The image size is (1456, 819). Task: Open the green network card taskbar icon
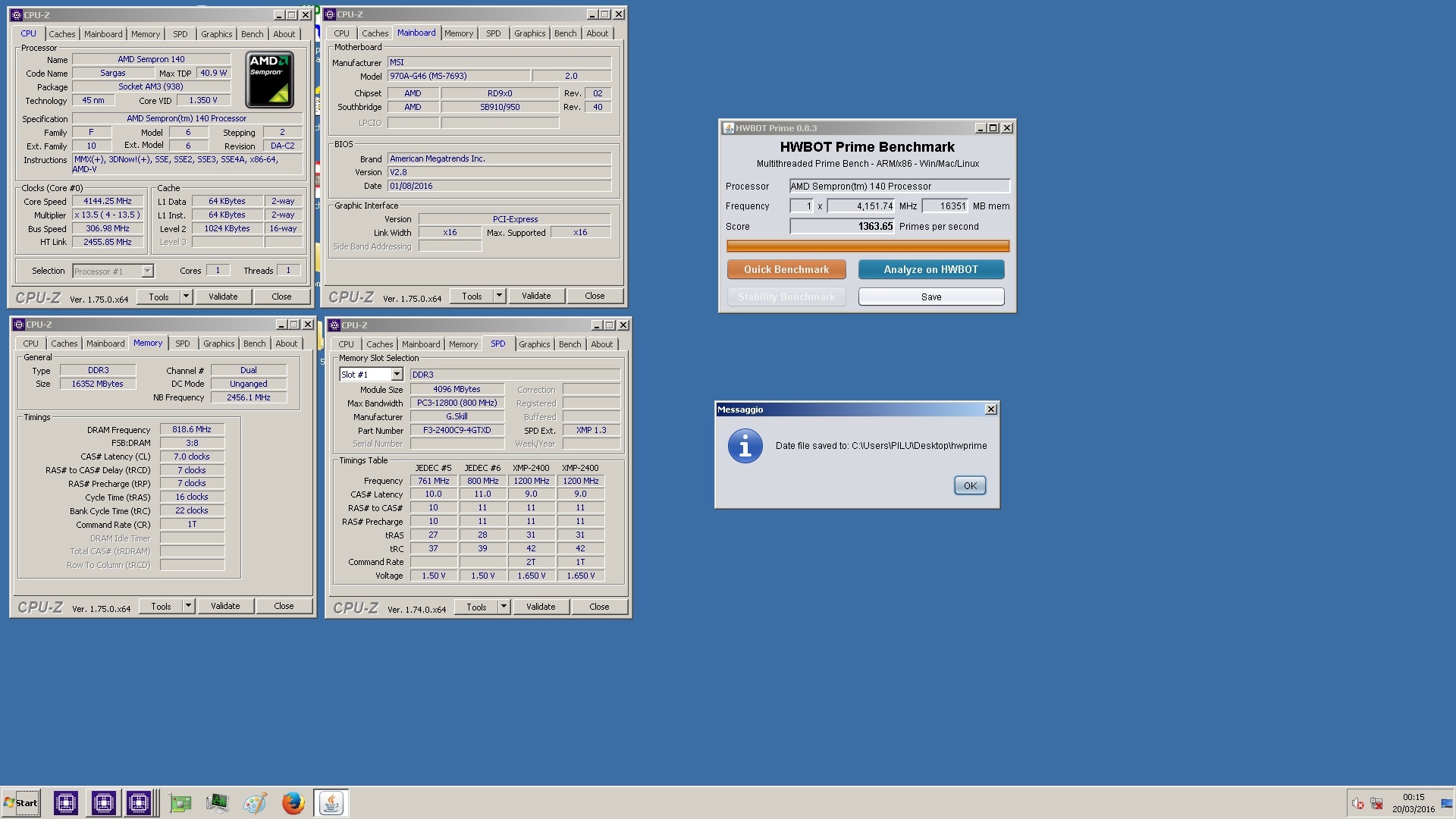[180, 802]
